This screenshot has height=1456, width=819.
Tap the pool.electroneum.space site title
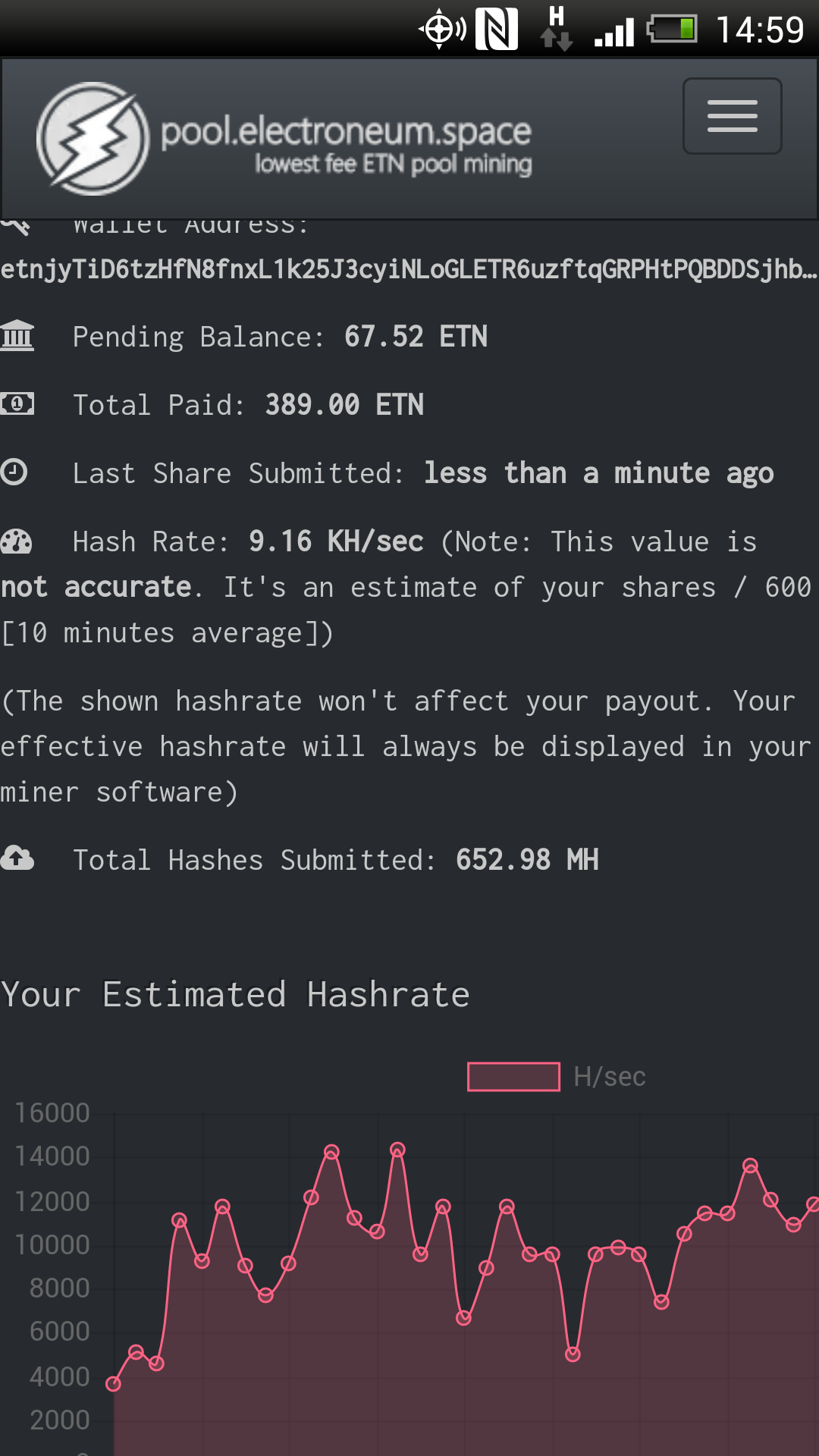tap(346, 131)
